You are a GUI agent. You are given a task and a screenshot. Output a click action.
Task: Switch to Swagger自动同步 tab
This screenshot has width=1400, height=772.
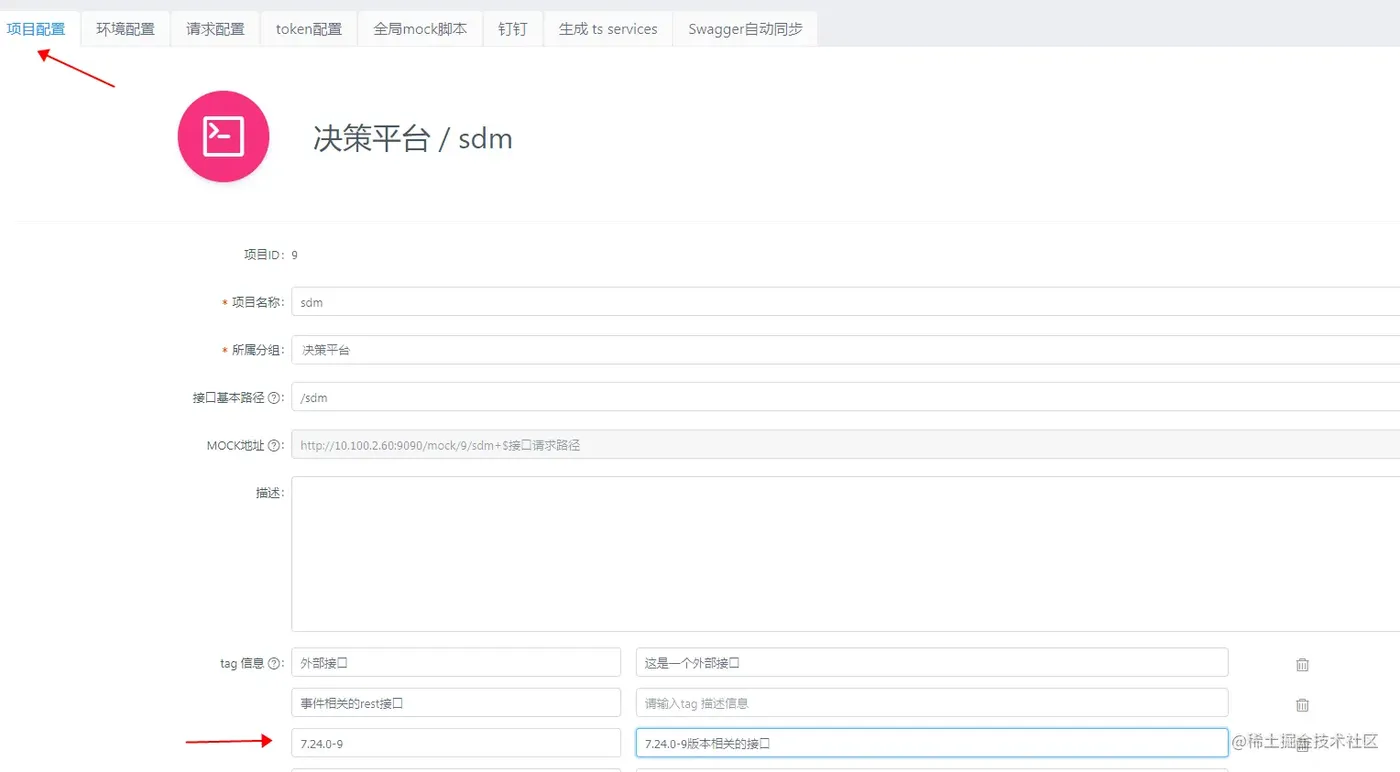[x=745, y=29]
